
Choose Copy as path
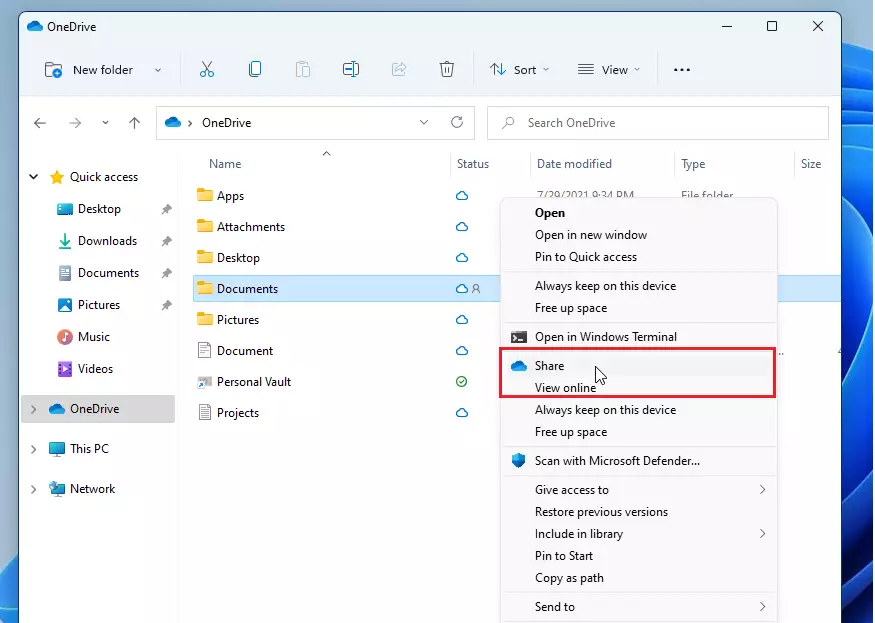[x=639, y=578]
